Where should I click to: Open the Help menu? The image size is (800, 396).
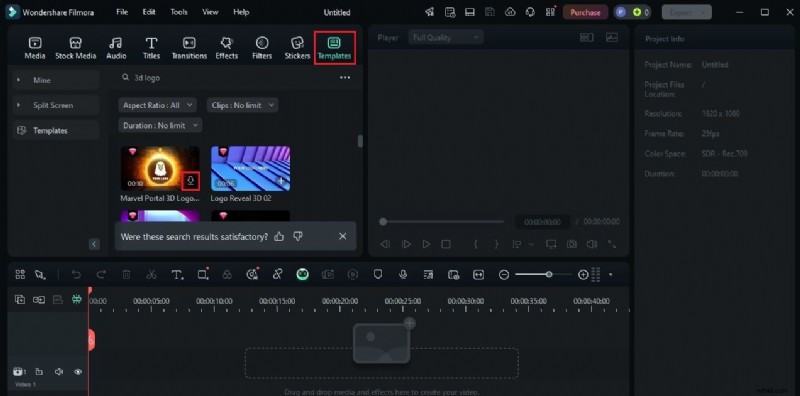click(241, 12)
